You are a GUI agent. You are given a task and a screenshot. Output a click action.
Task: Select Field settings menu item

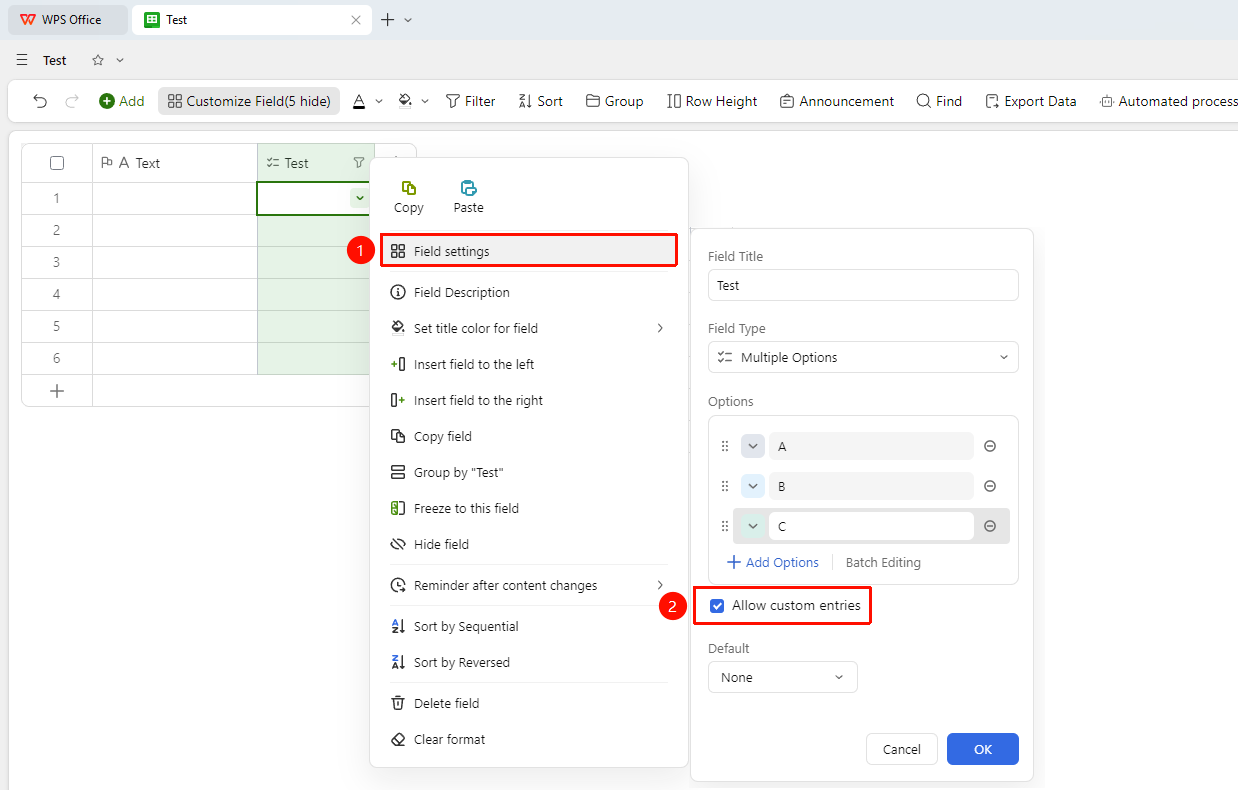pos(529,251)
